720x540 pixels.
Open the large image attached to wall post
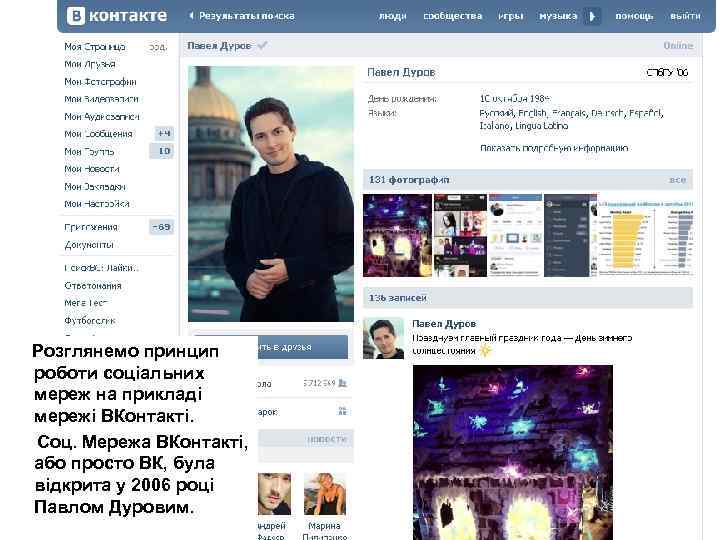[512, 452]
